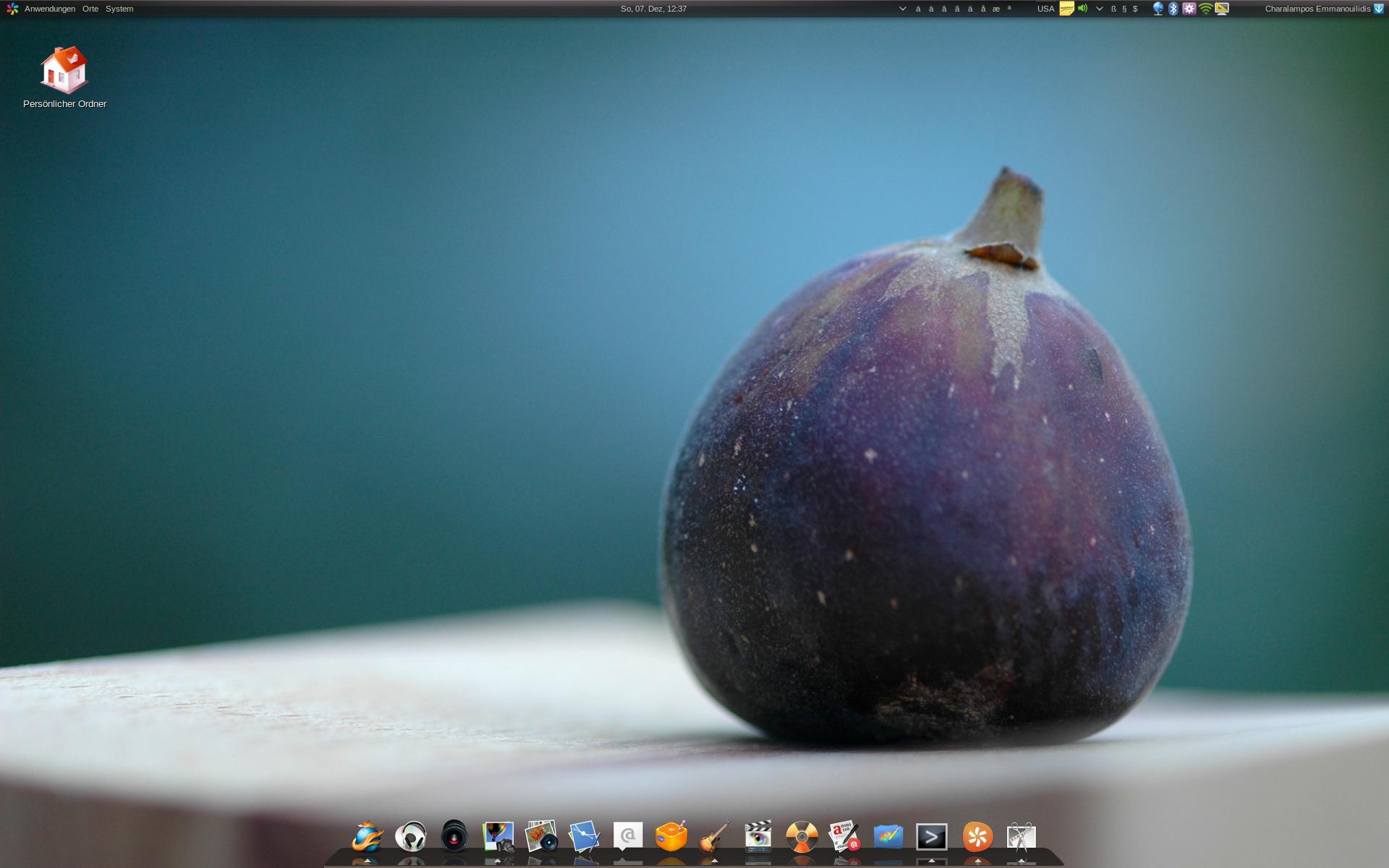Insert the á character from palette
Viewport: 1389px width, 868px height.
click(x=918, y=9)
